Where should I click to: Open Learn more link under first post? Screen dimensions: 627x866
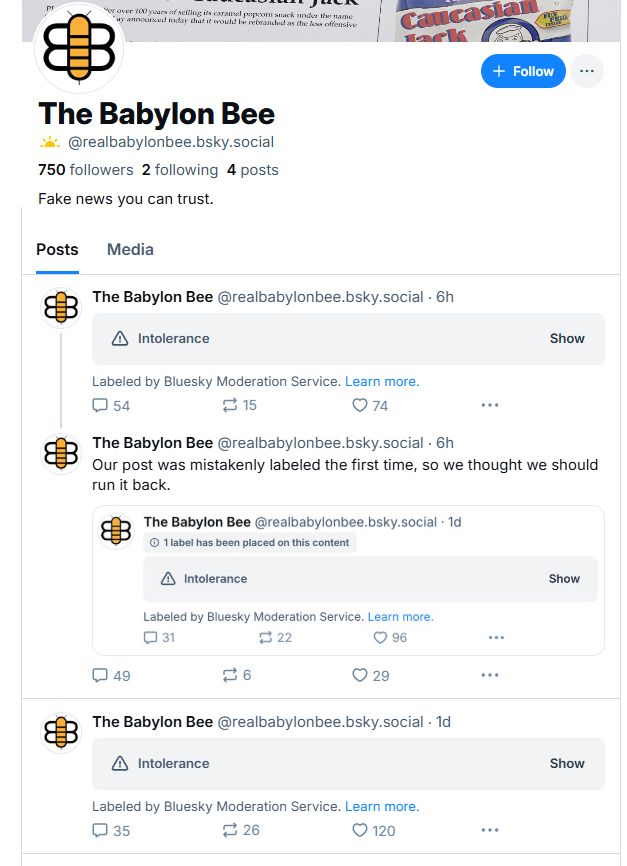[x=382, y=381]
